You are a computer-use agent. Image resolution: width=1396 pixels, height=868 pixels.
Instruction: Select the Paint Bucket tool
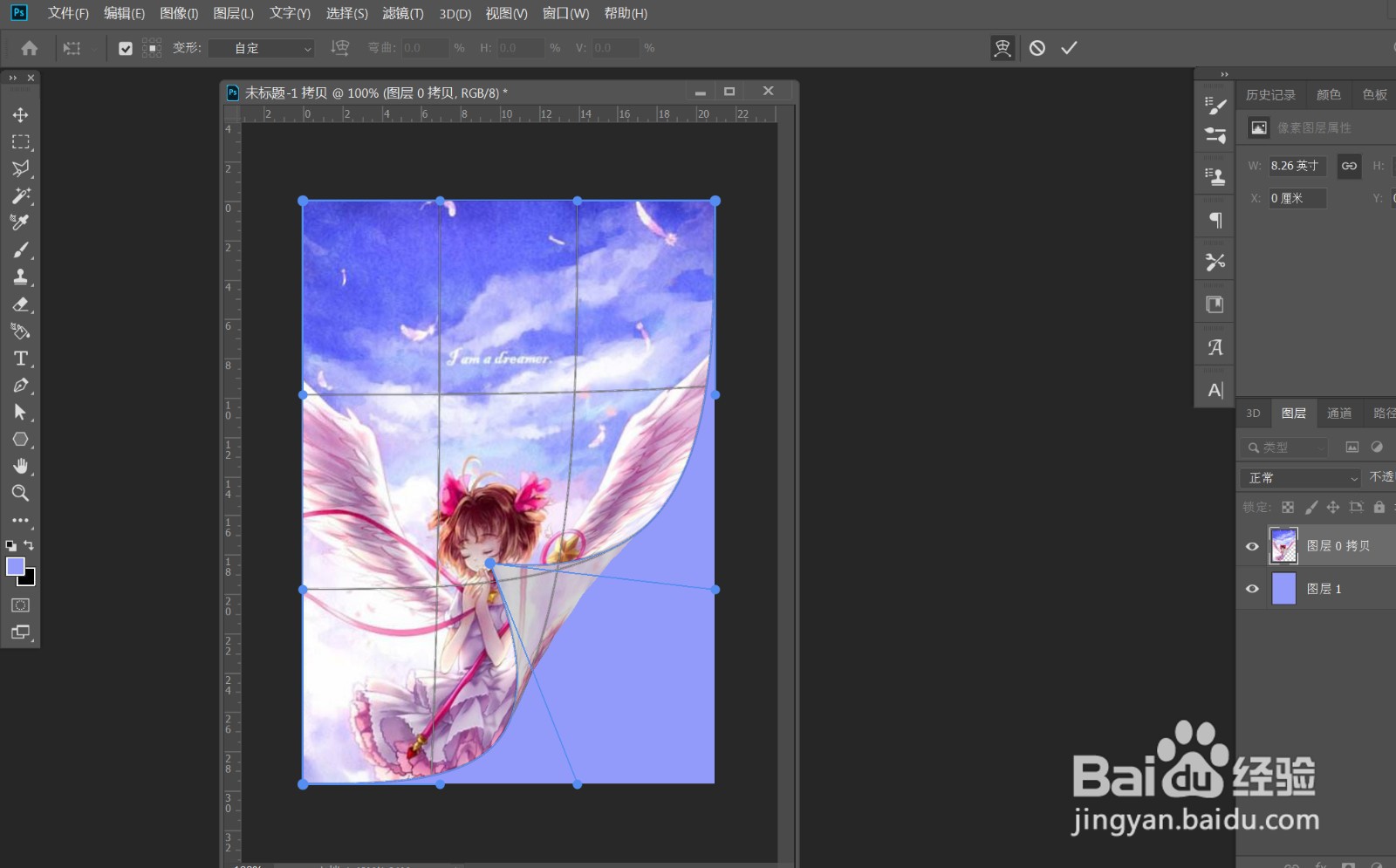[20, 331]
